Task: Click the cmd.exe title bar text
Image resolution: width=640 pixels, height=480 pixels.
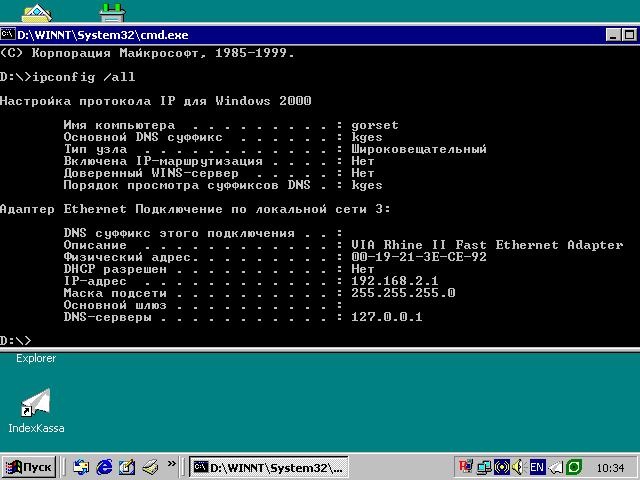Action: click(103, 35)
